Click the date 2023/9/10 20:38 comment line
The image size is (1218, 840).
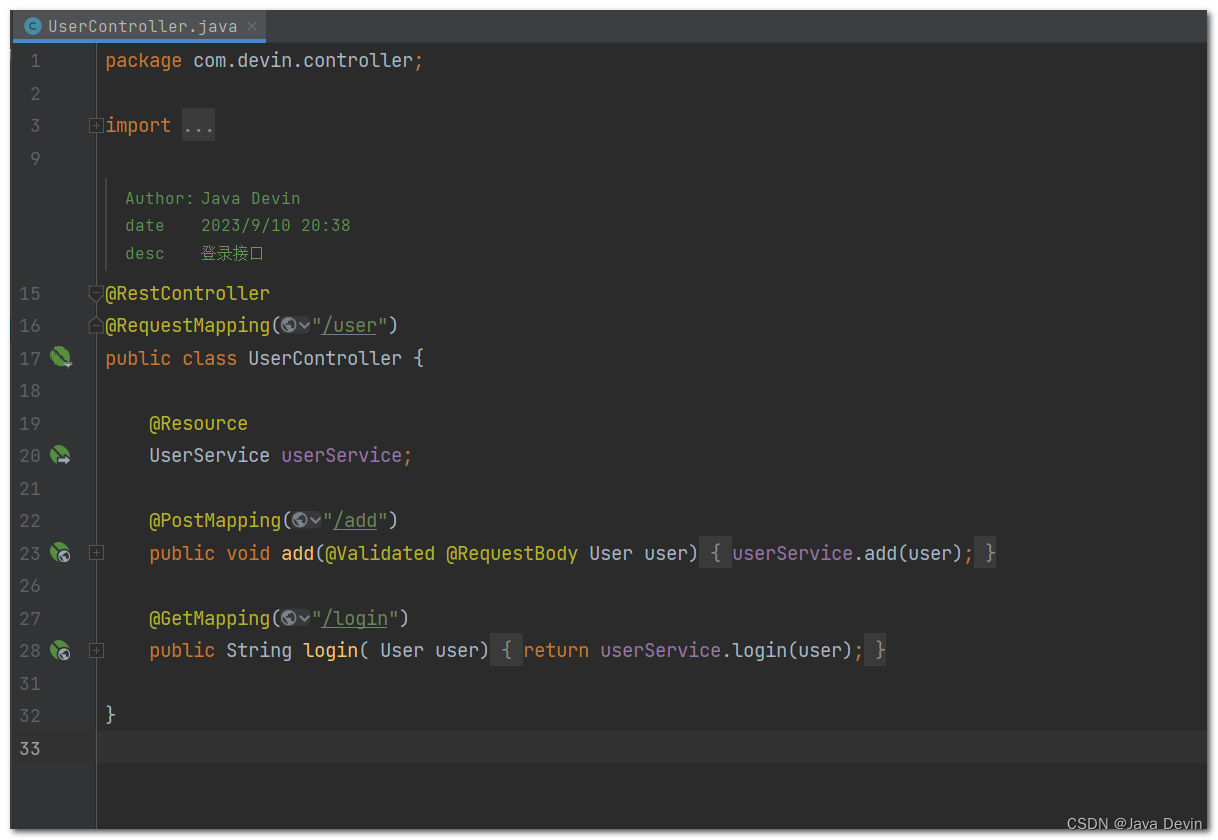coord(238,226)
